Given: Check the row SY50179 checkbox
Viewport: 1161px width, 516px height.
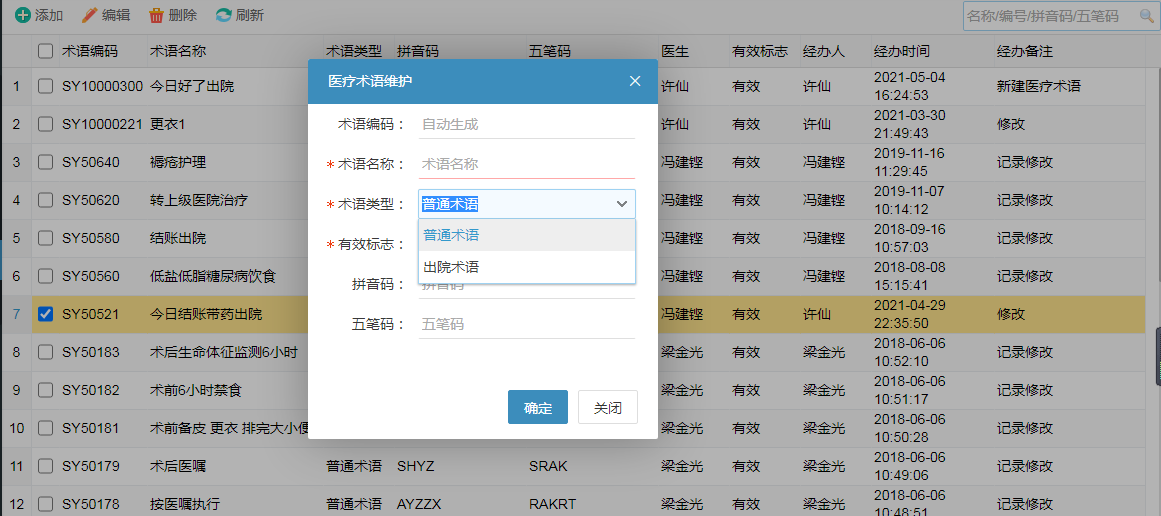Looking at the screenshot, I should (46, 466).
